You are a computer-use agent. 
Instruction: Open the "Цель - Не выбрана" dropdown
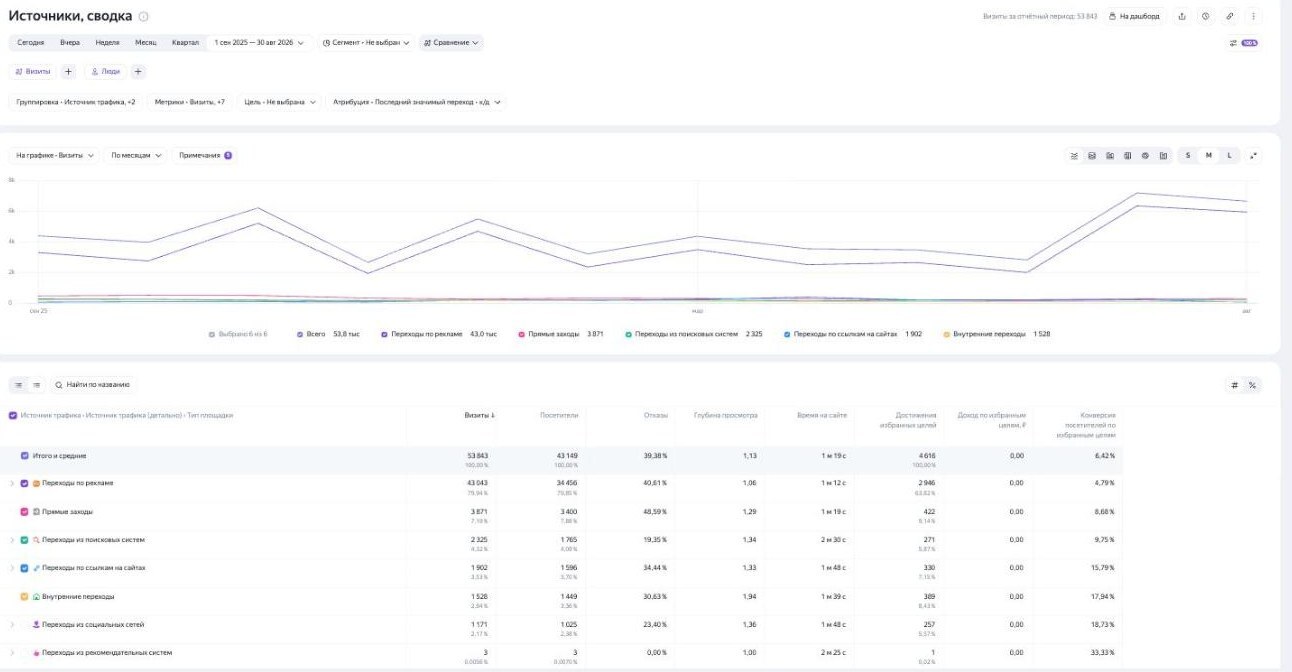(x=280, y=102)
